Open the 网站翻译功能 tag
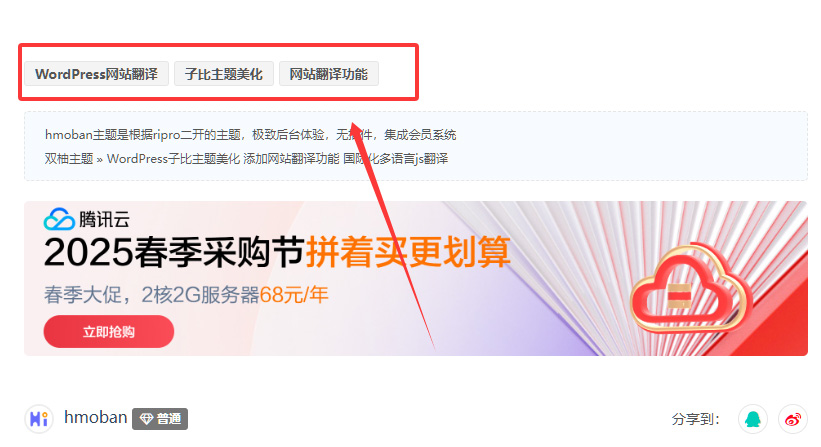 [329, 74]
